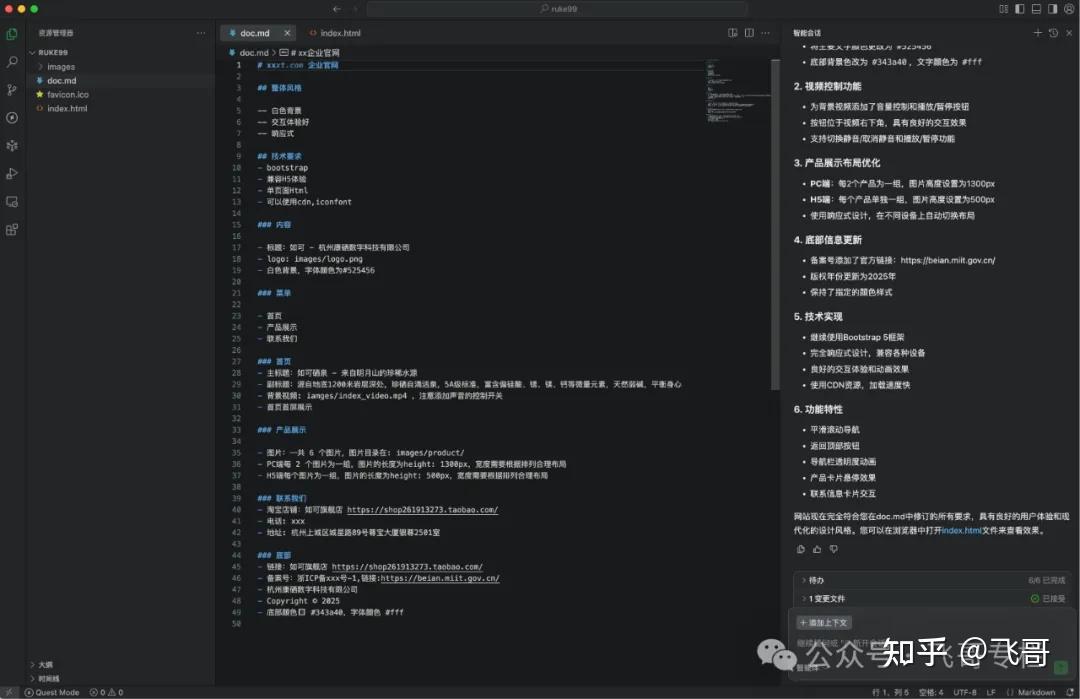Toggle the secondary sidebar visibility

tap(1052, 9)
